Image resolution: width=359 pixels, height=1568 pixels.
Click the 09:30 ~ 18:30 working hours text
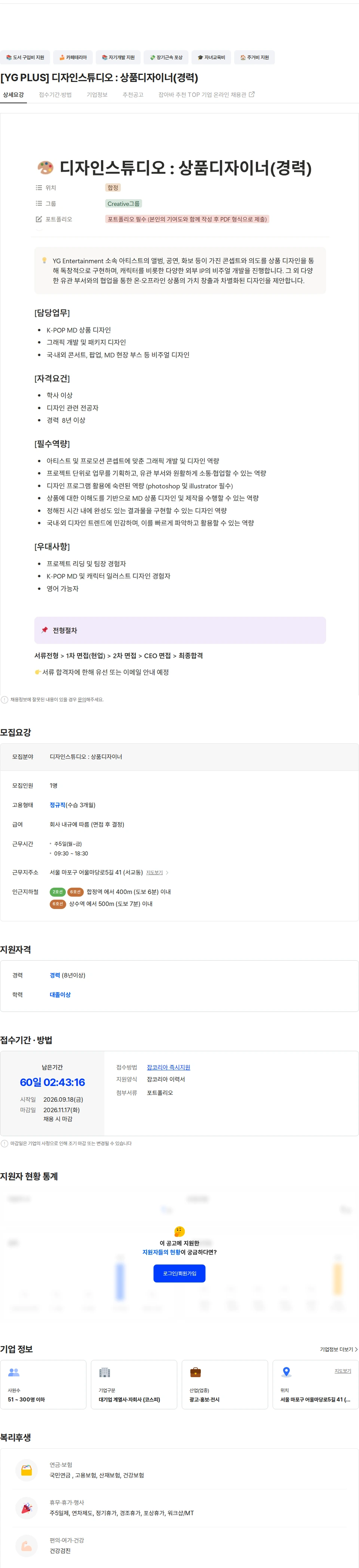coord(71,853)
